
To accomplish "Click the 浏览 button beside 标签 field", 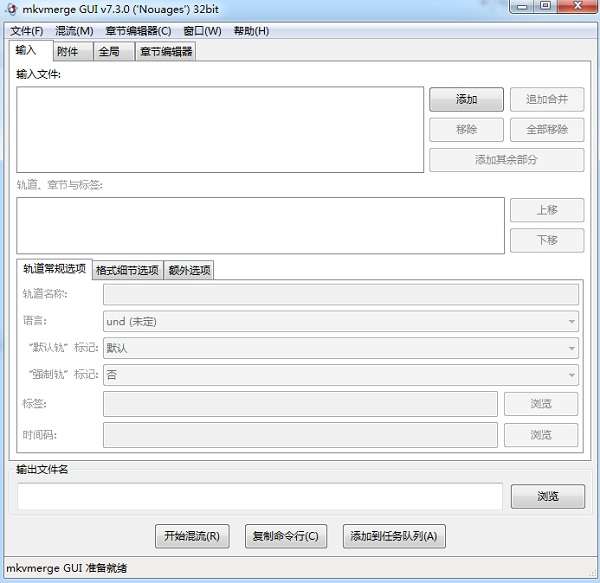I will point(541,404).
